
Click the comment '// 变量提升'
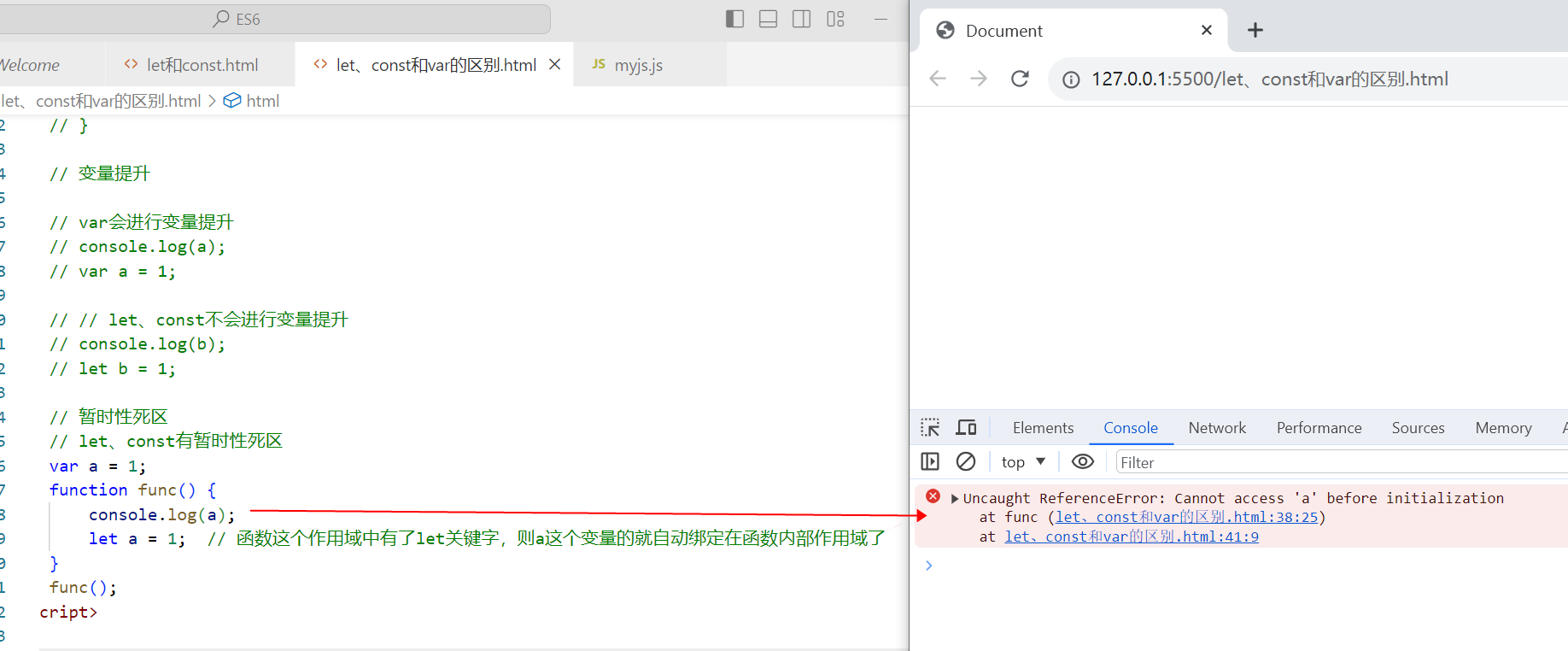100,173
